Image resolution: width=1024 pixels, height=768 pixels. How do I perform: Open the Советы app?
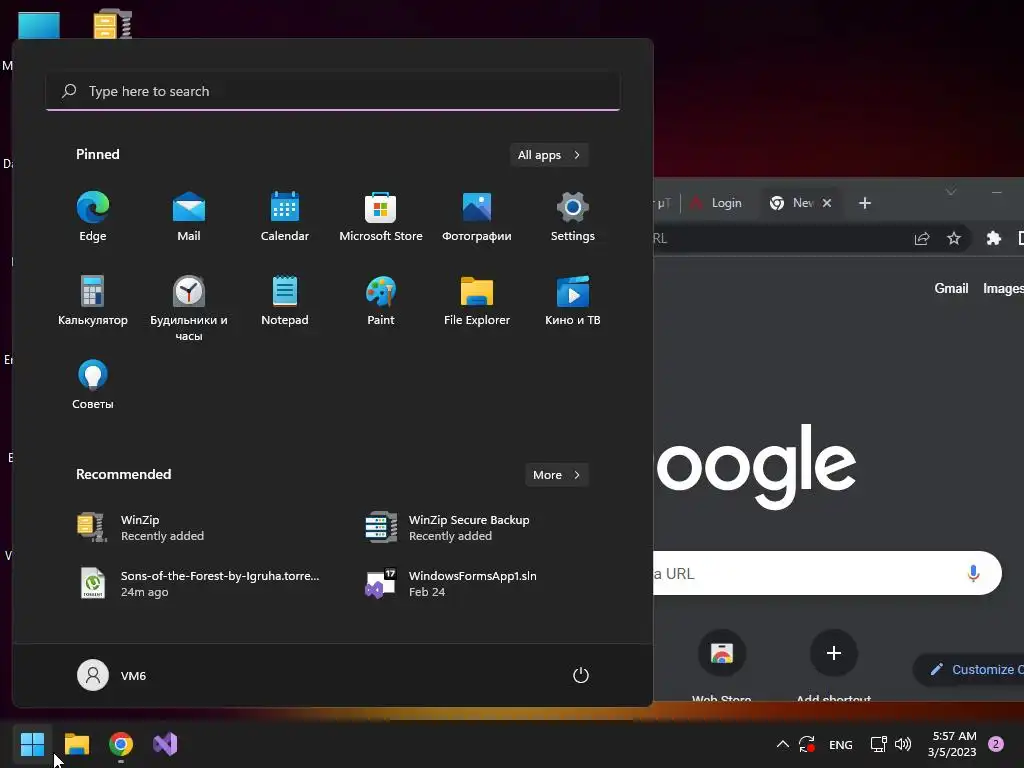93,385
